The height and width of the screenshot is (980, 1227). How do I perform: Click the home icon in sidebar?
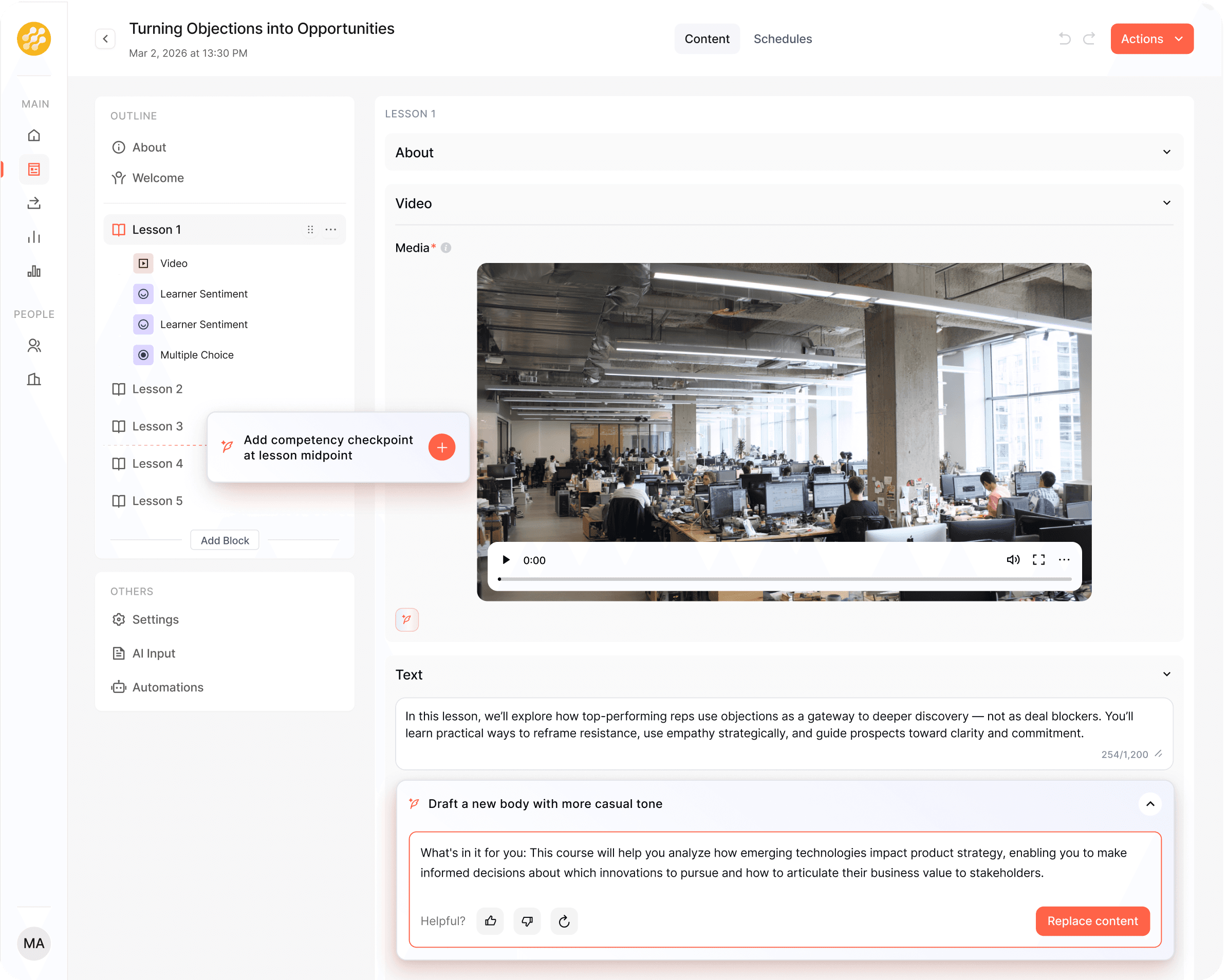click(x=34, y=136)
